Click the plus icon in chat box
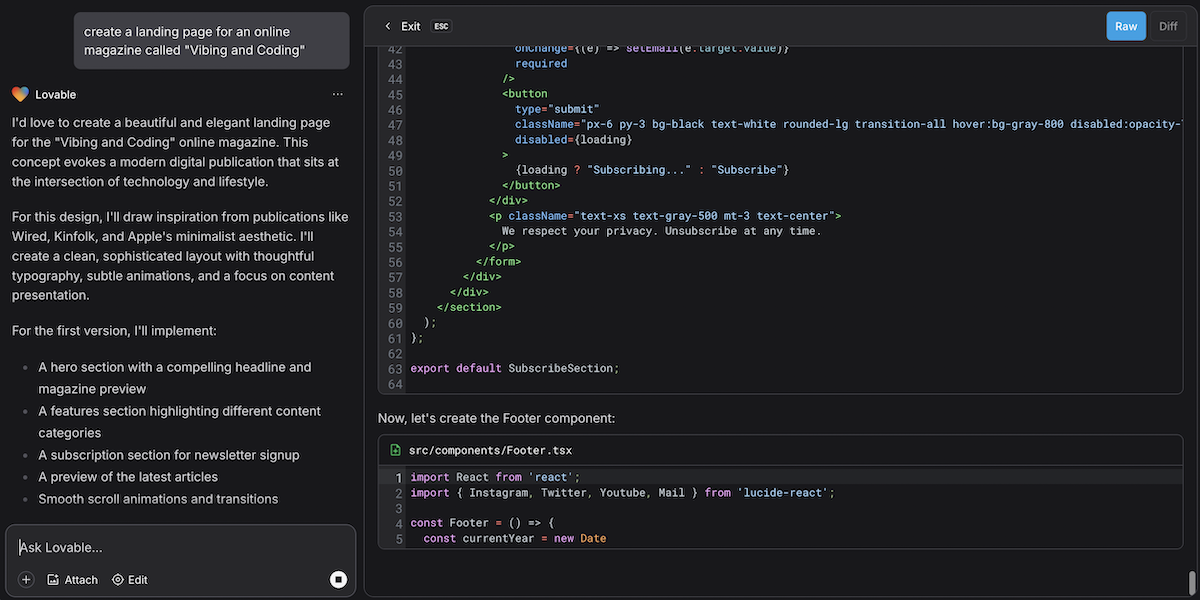Image resolution: width=1200 pixels, height=600 pixels. [x=26, y=580]
